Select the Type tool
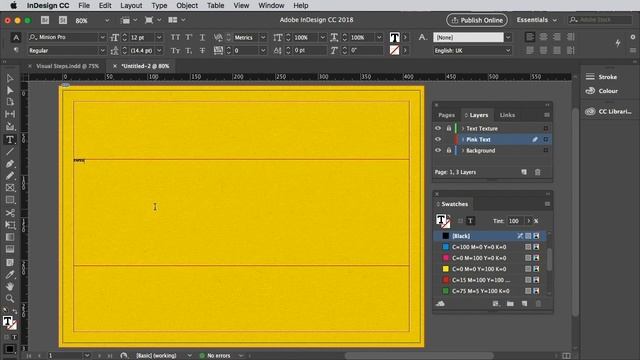 pos(10,140)
